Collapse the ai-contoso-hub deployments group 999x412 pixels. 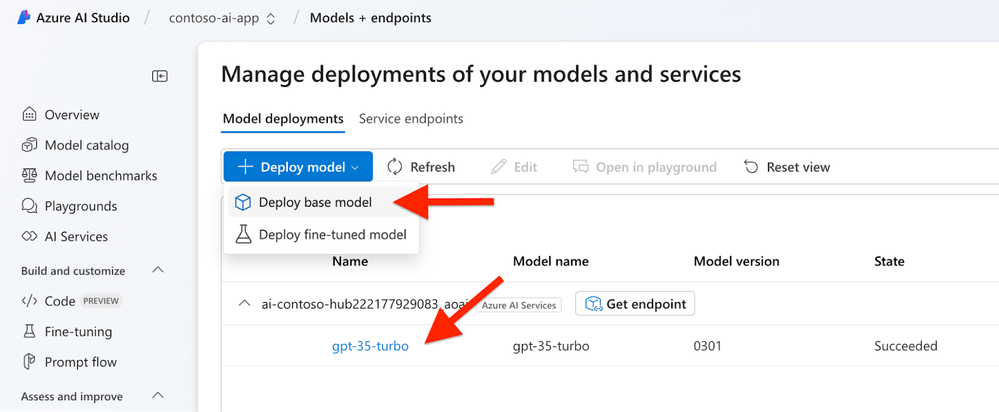point(245,304)
